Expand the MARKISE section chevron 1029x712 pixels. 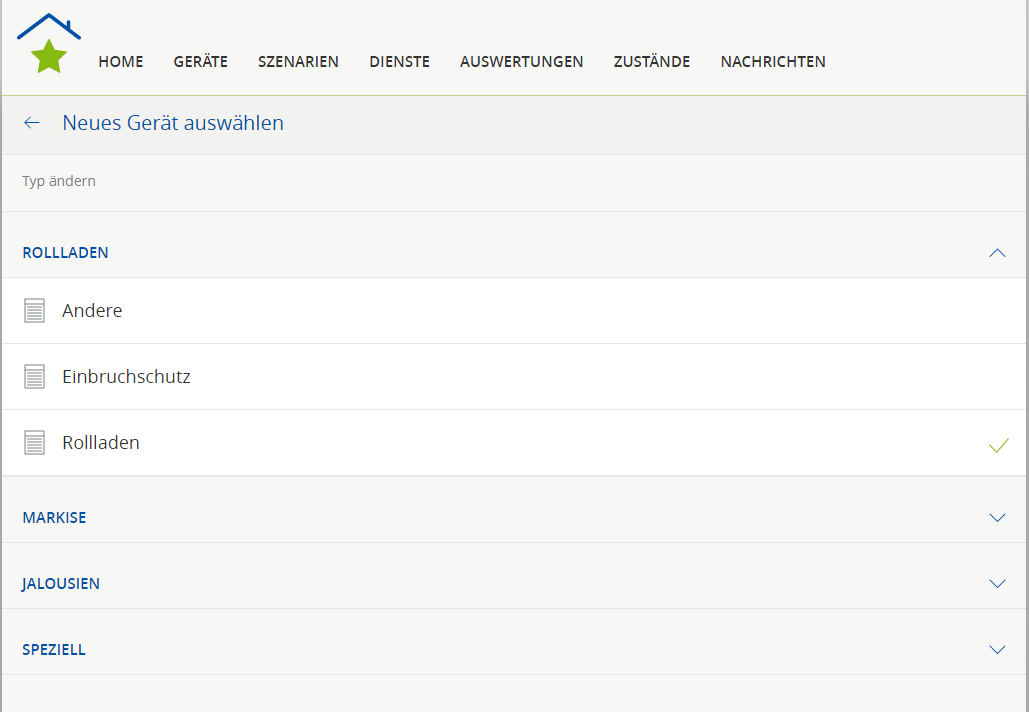[996, 518]
